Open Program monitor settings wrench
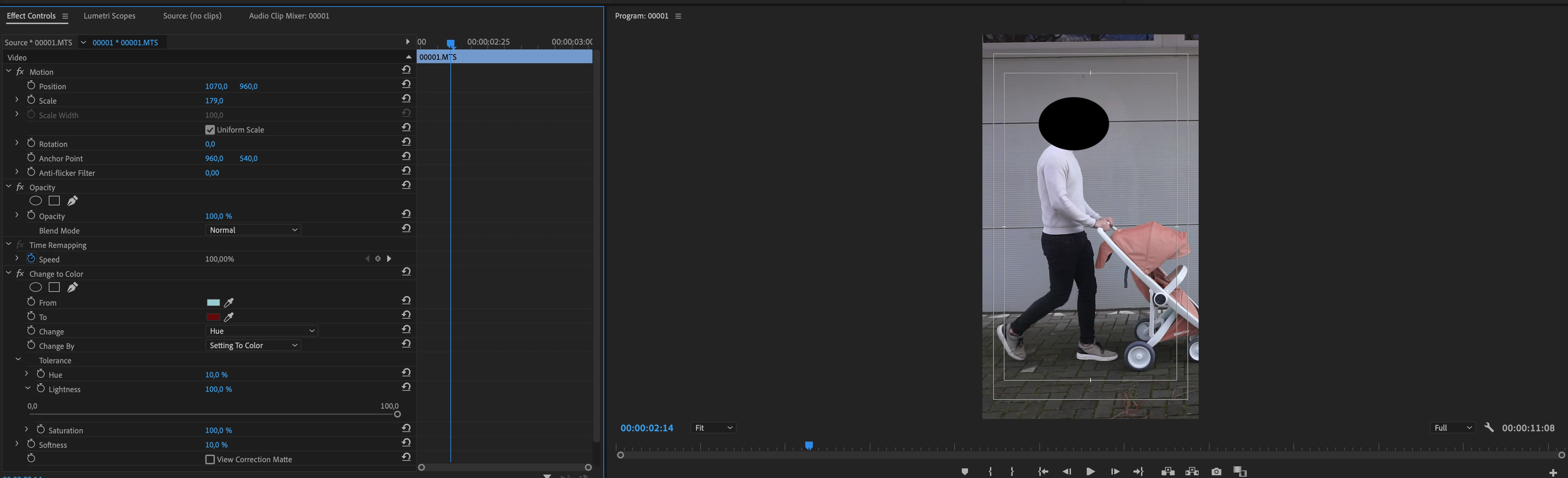 (x=1489, y=428)
